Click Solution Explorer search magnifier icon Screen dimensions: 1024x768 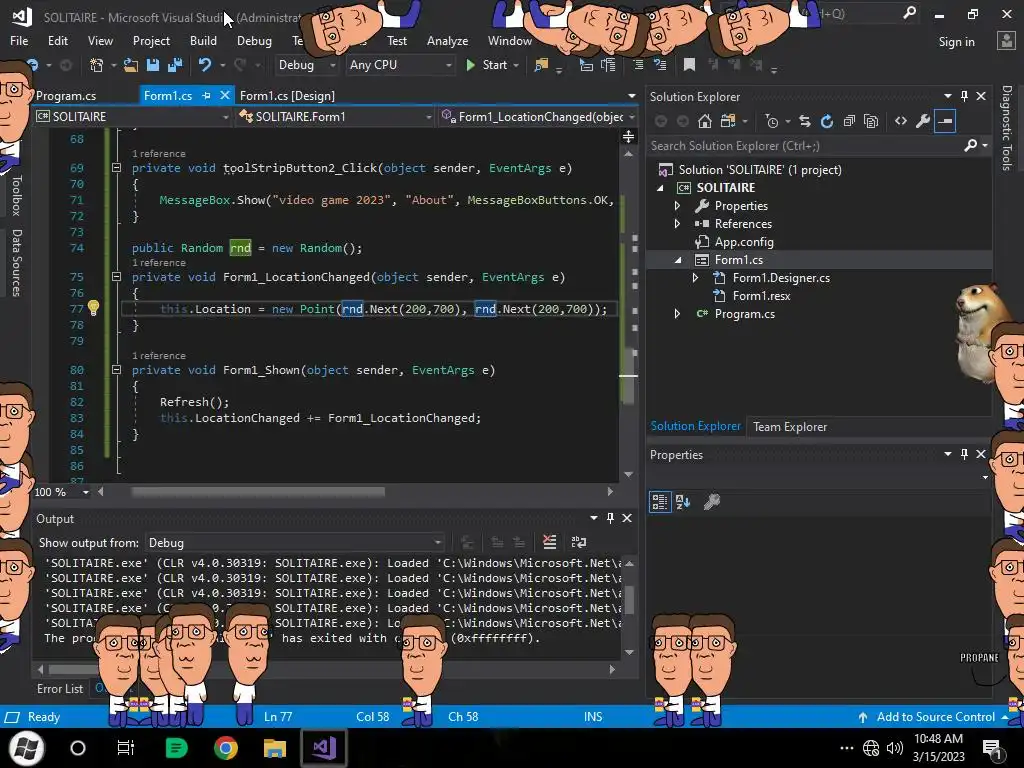coord(971,146)
